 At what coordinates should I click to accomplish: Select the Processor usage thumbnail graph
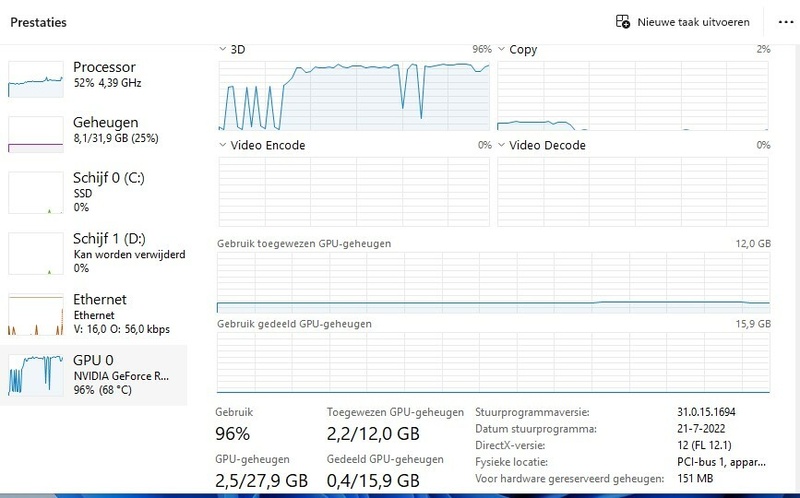click(x=36, y=79)
